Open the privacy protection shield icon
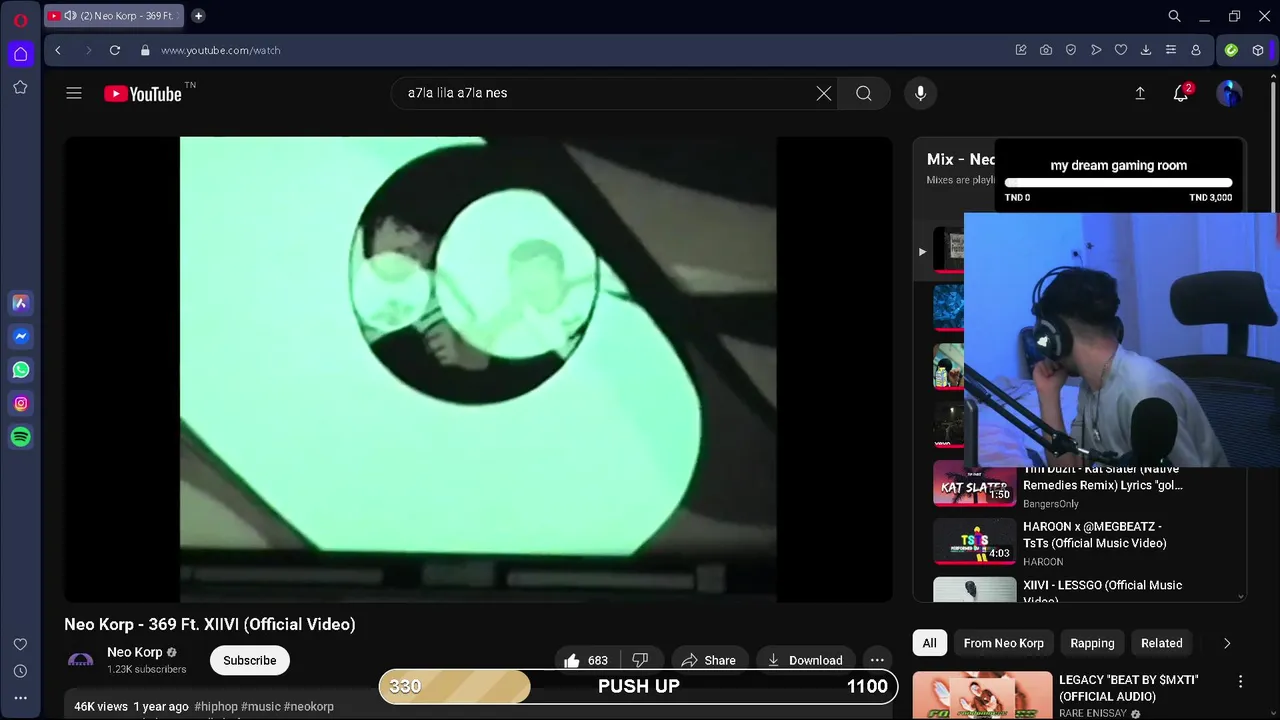This screenshot has width=1280, height=720. pos(1071,50)
